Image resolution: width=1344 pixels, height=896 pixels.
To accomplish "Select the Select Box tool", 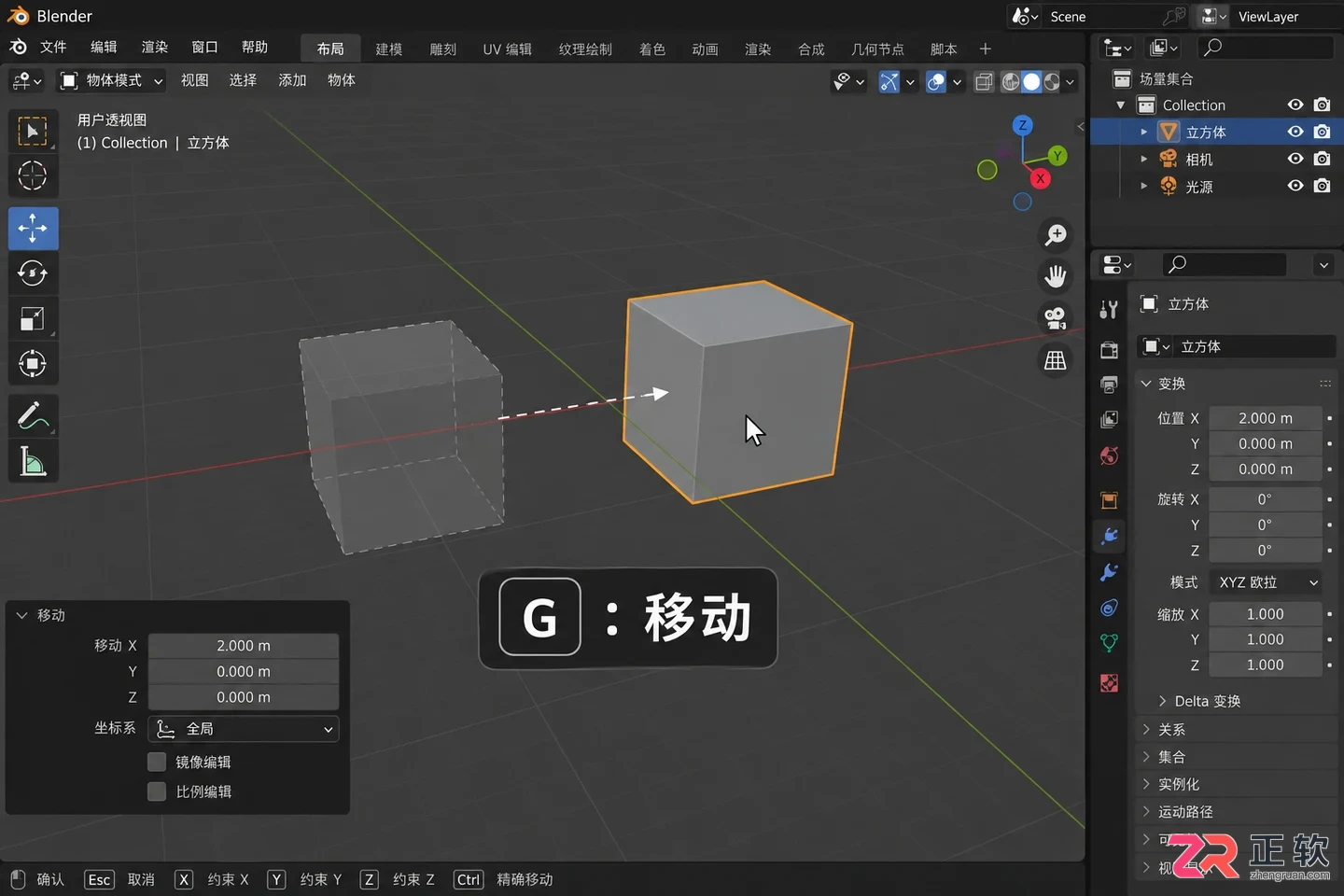I will (x=33, y=132).
